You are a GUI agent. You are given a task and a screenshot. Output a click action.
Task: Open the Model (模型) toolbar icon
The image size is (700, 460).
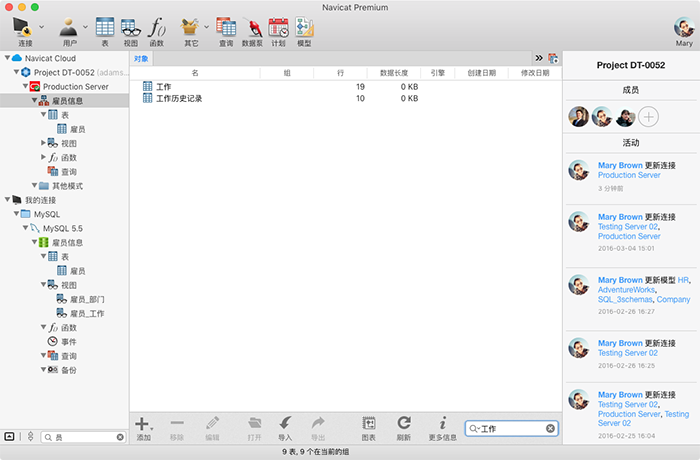coord(304,27)
